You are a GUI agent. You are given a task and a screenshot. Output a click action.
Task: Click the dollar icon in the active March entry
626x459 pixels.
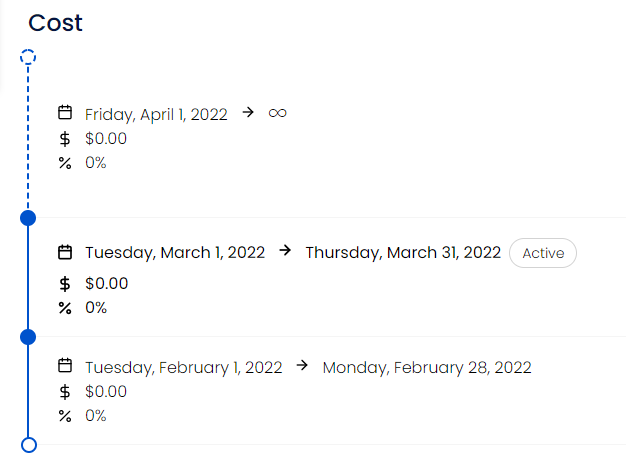tap(65, 284)
